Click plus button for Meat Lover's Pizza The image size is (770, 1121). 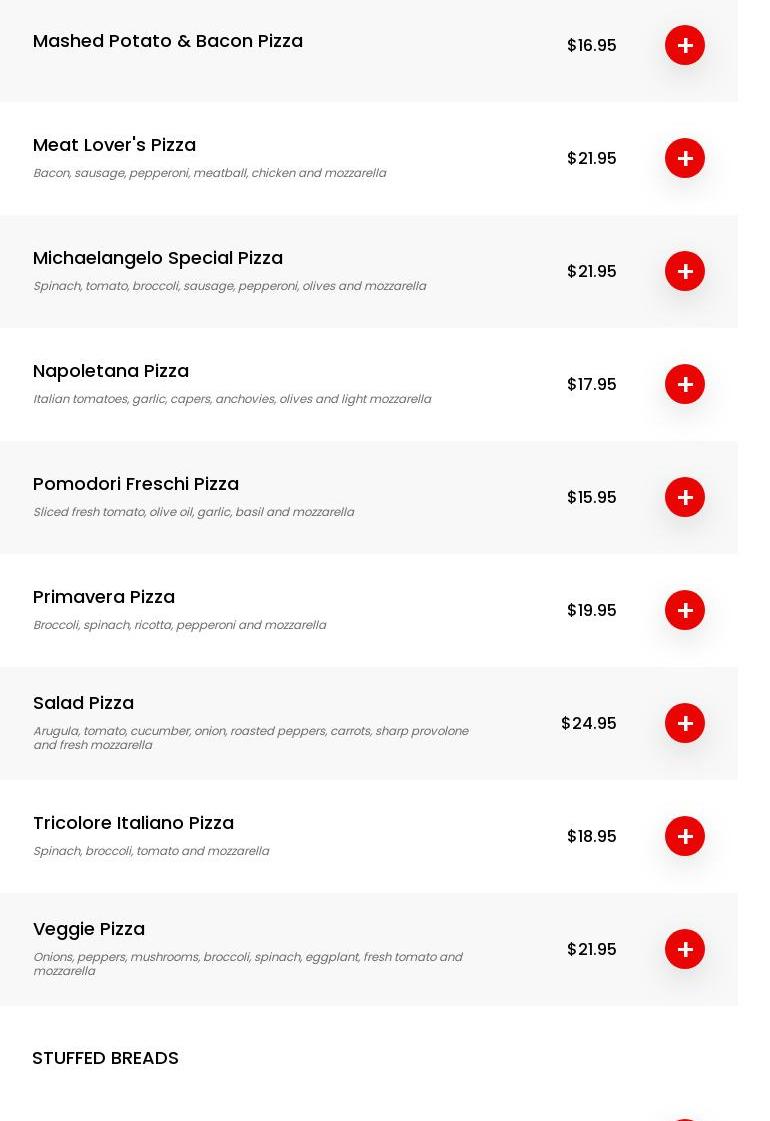[685, 158]
